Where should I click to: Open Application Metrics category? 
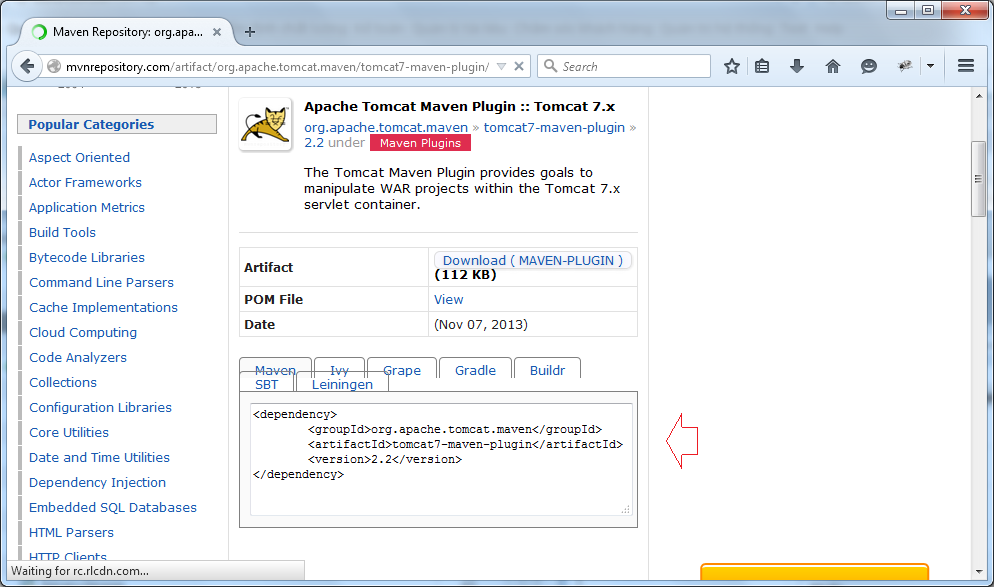coord(87,207)
